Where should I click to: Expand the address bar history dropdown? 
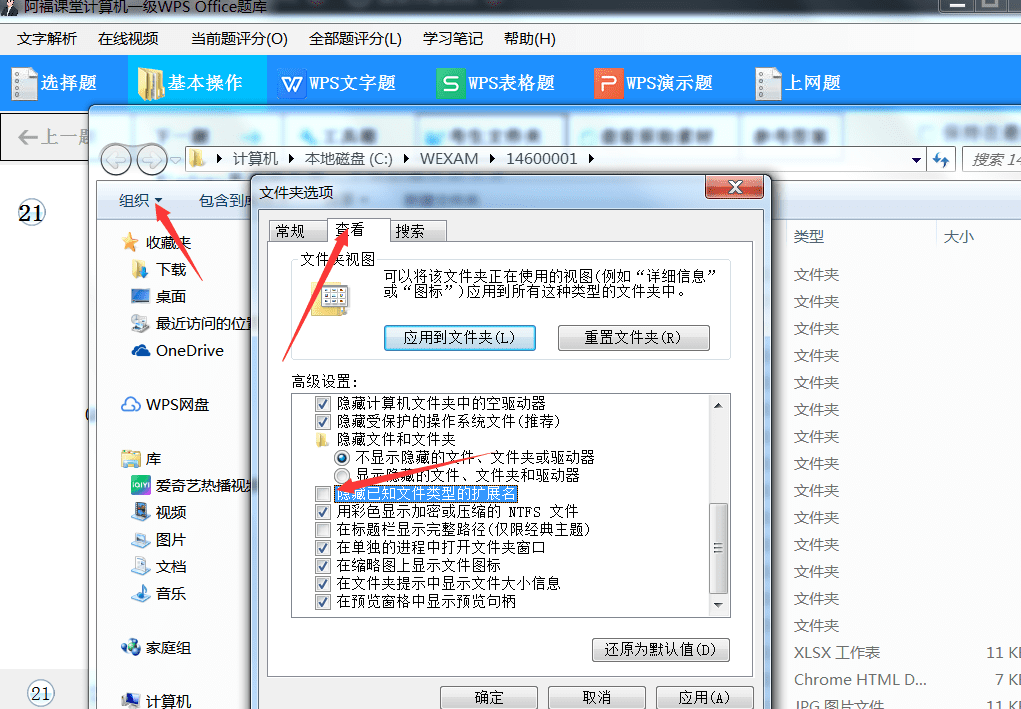[x=918, y=159]
